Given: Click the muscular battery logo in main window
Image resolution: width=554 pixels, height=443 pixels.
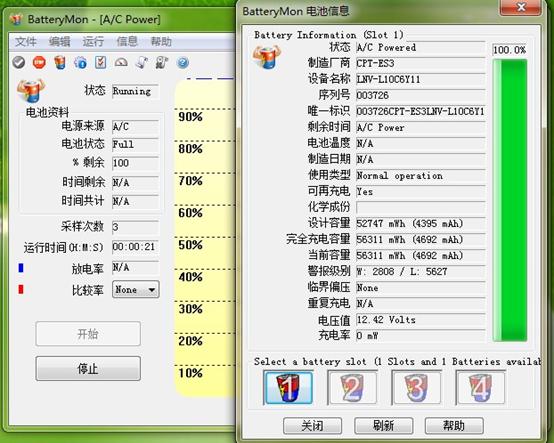Looking at the screenshot, I should (x=31, y=90).
